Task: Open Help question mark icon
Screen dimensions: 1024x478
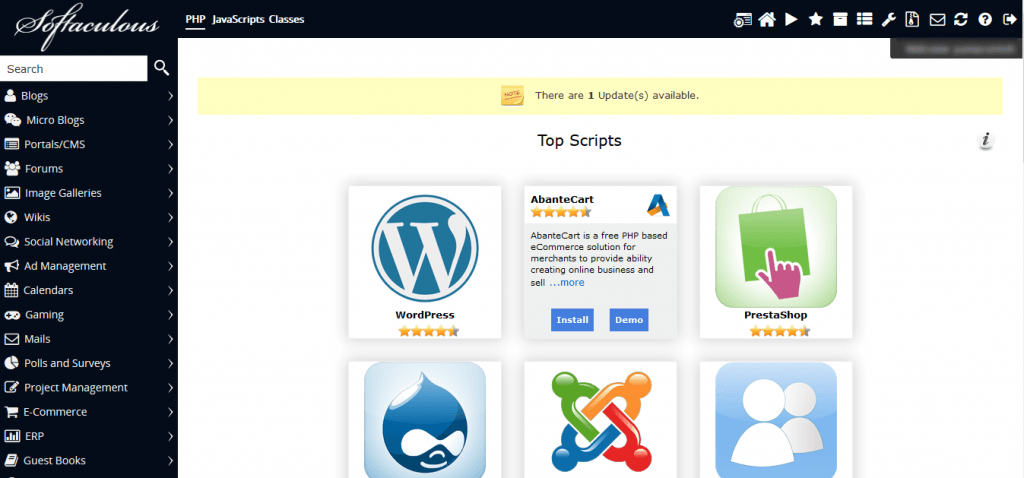Action: pos(985,20)
